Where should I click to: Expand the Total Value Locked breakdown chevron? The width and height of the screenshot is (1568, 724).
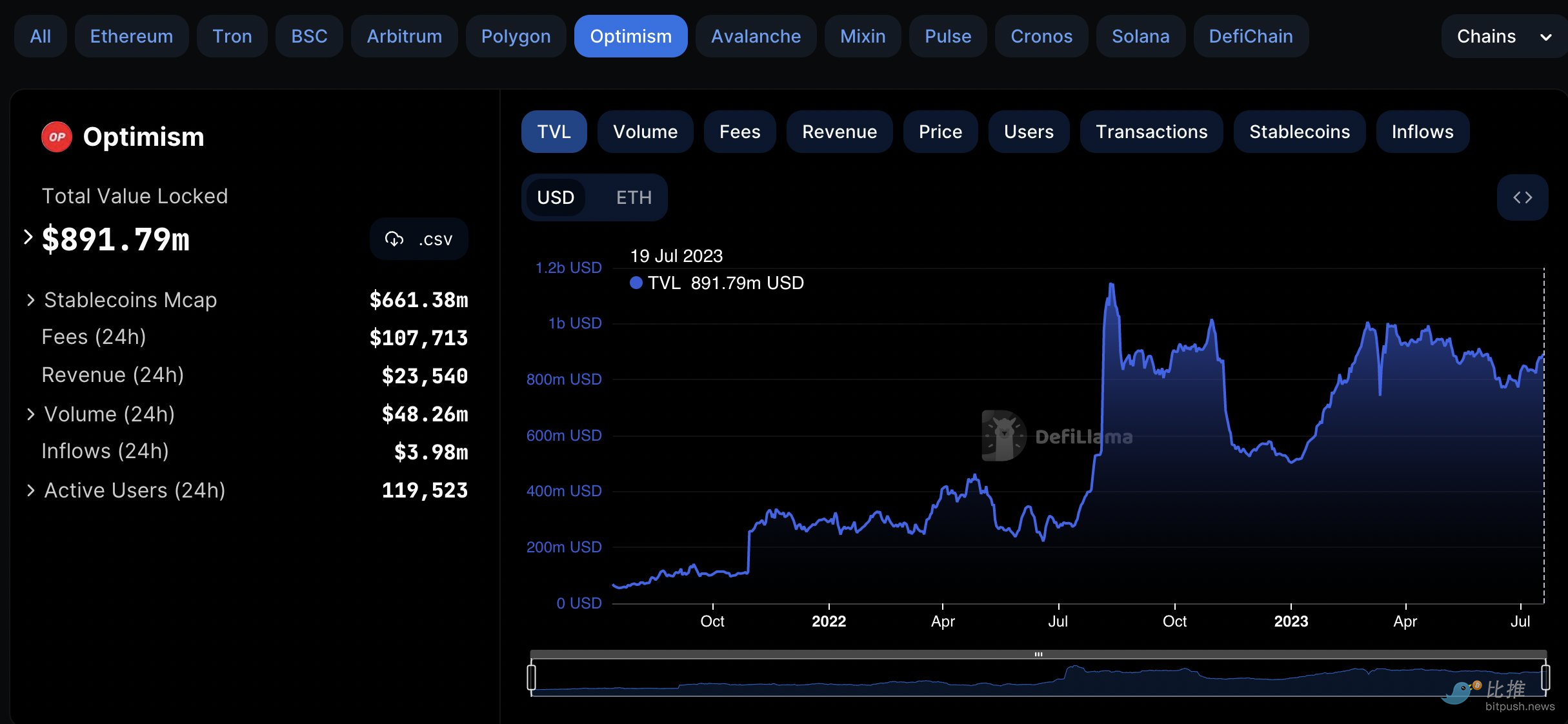(28, 237)
